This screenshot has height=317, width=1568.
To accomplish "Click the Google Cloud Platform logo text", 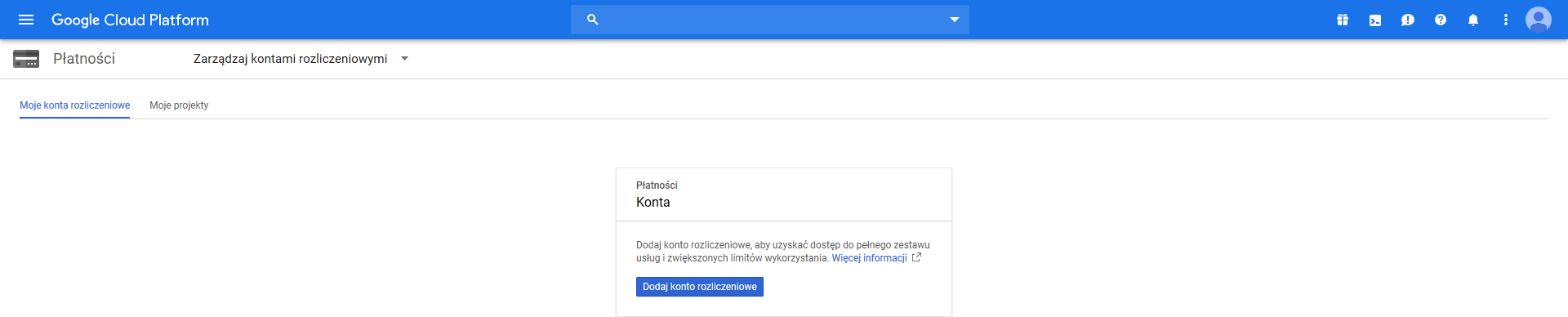I will [x=130, y=20].
